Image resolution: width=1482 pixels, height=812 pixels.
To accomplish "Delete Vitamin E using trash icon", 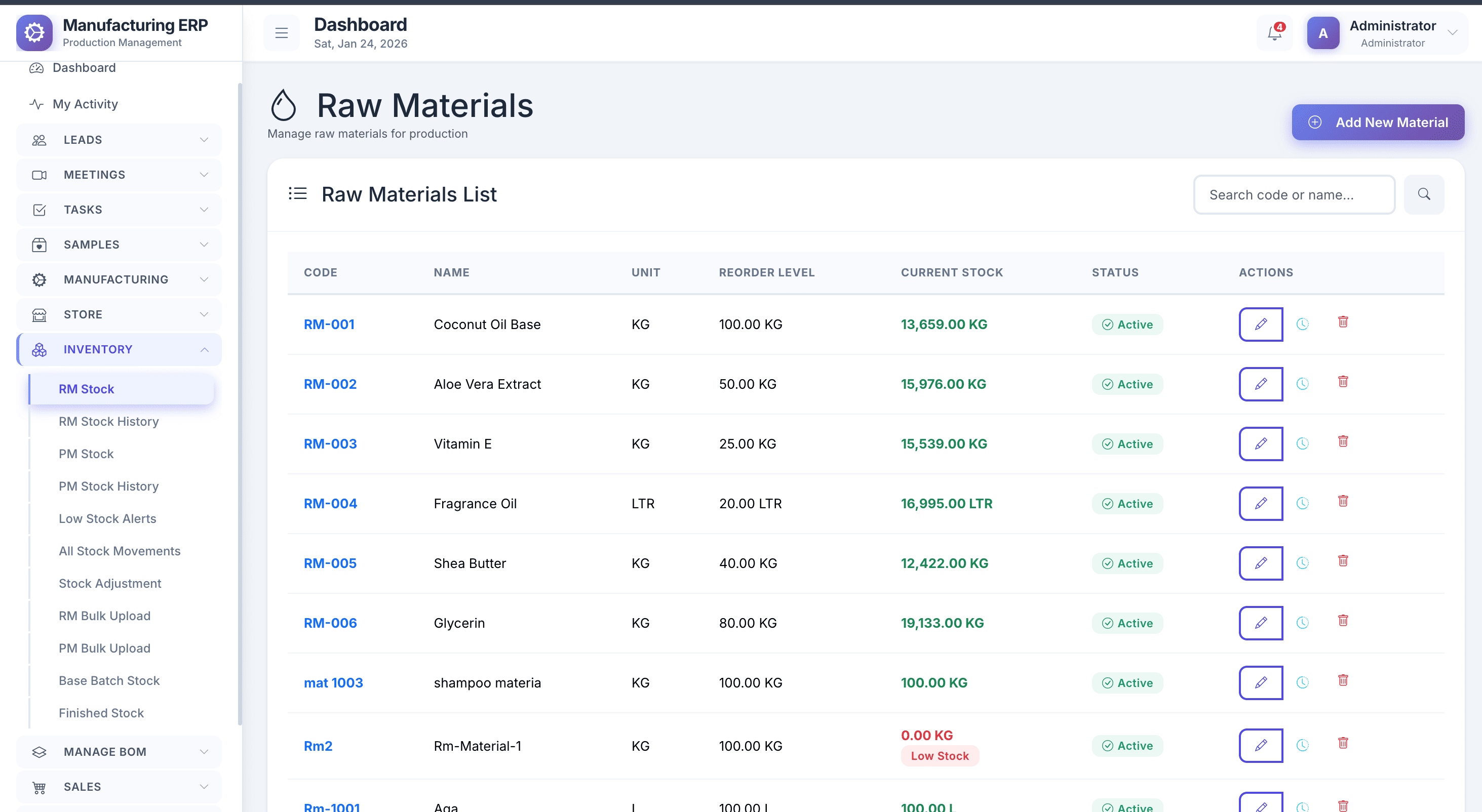I will point(1343,441).
